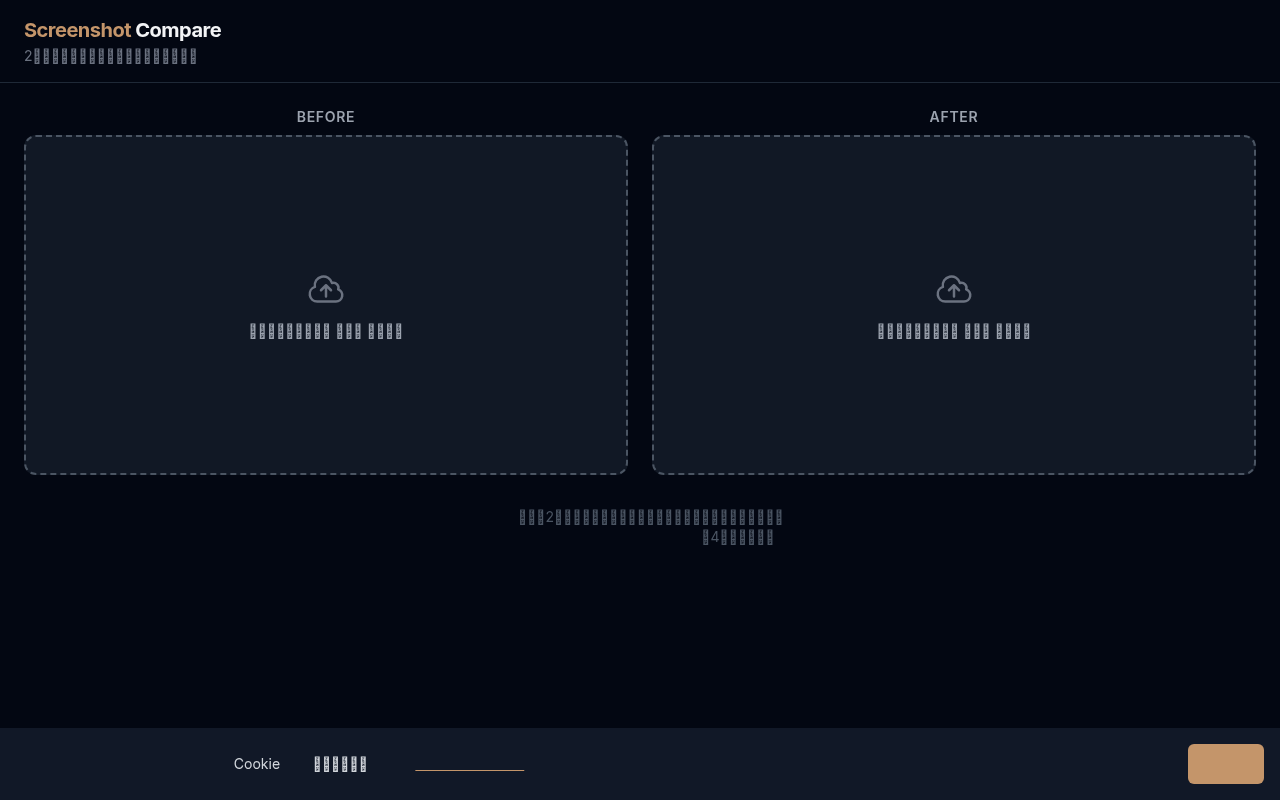Click the cloud upload icon in BEFORE panel
Viewport: 1280px width, 800px height.
pyautogui.click(x=326, y=289)
